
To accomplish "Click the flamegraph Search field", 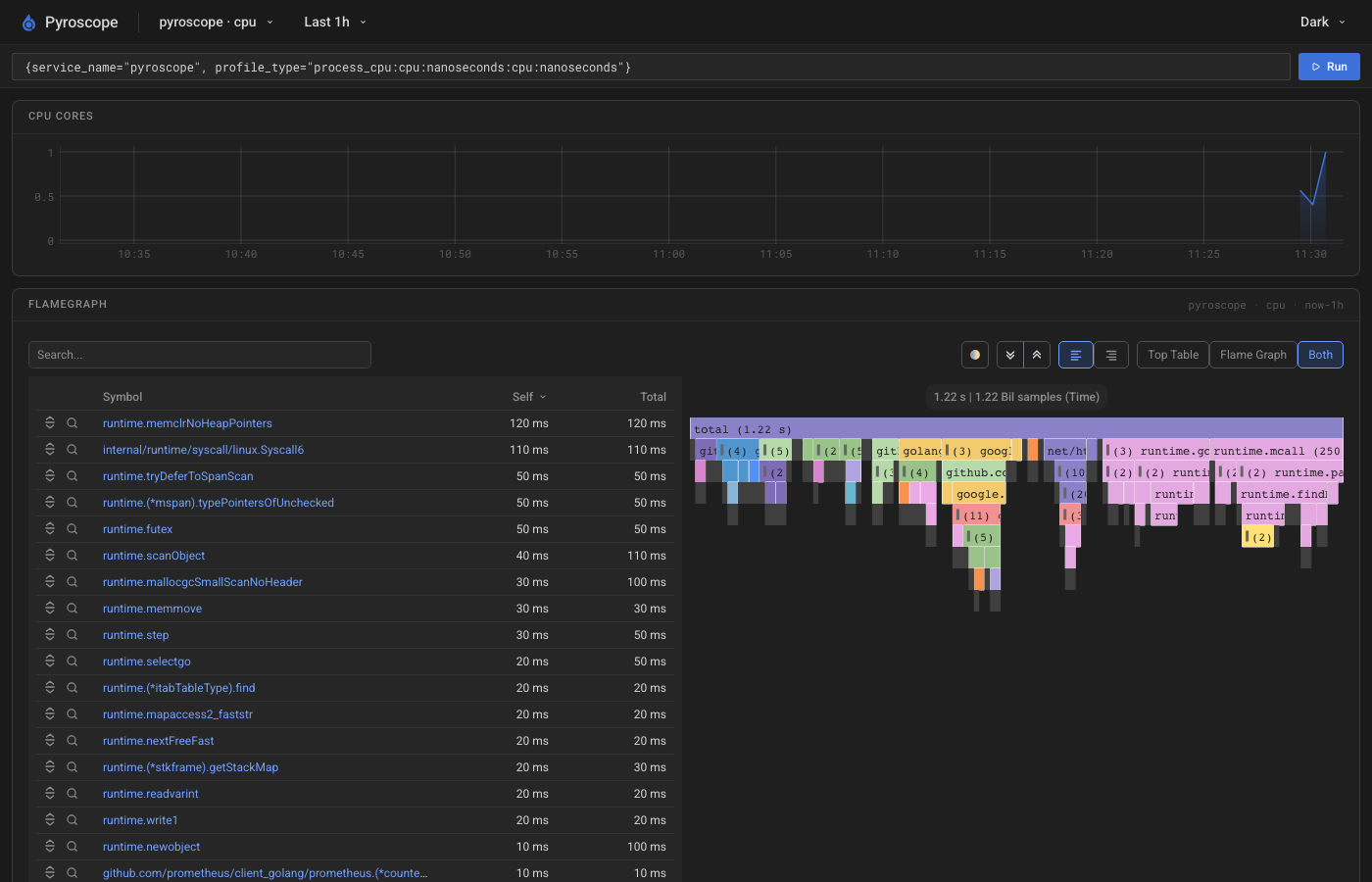I will coord(200,355).
